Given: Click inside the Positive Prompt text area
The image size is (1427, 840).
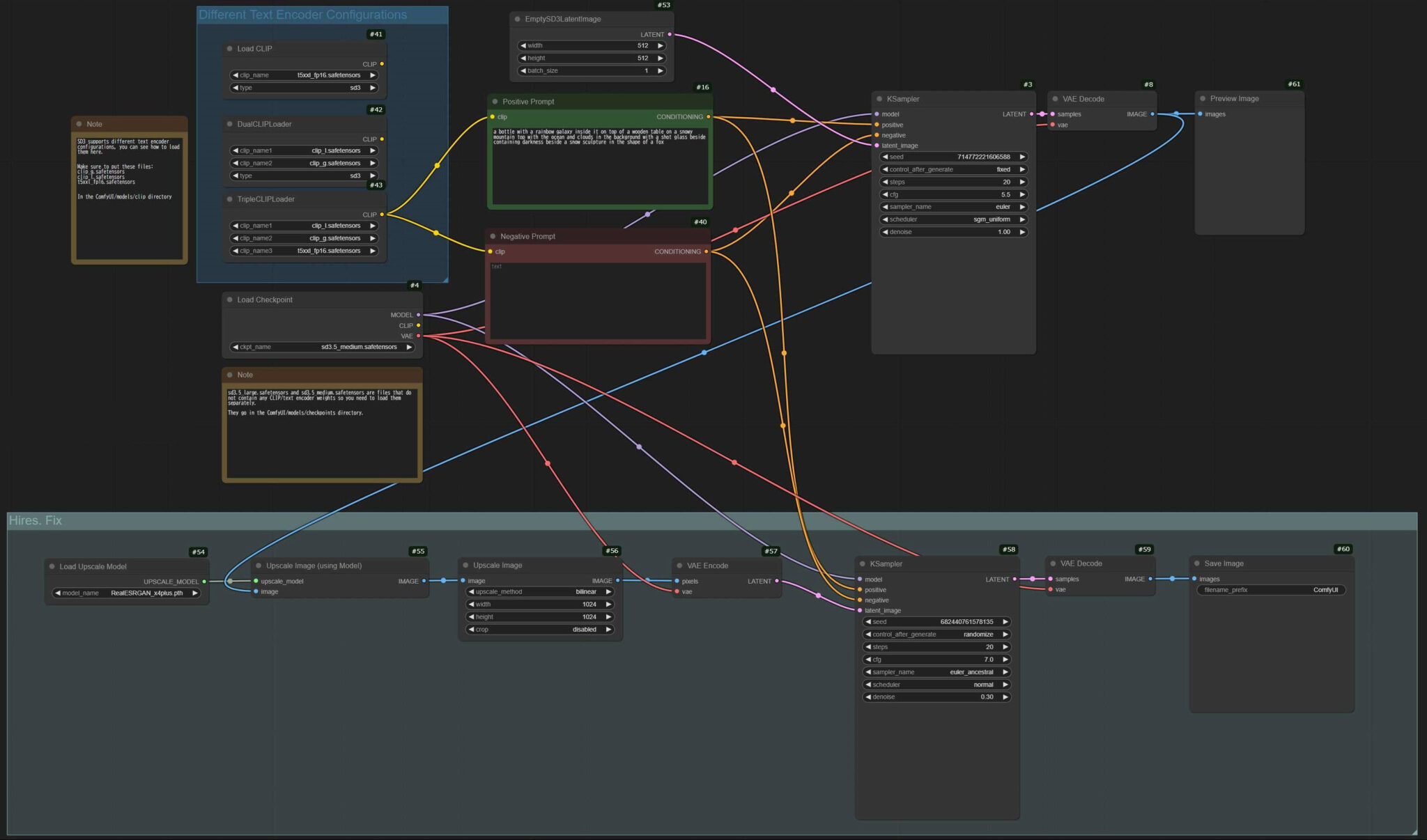Looking at the screenshot, I should [599, 164].
